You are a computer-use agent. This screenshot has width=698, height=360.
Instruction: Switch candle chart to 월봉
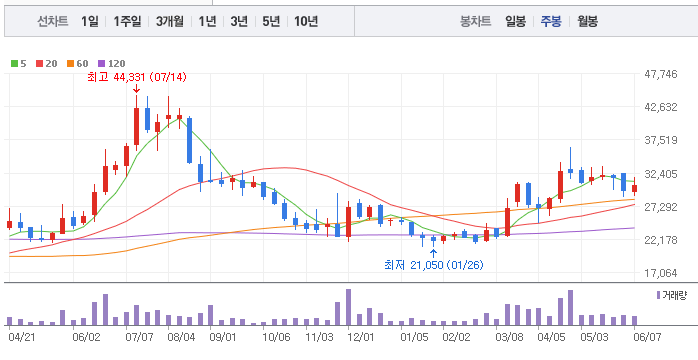pyautogui.click(x=588, y=21)
